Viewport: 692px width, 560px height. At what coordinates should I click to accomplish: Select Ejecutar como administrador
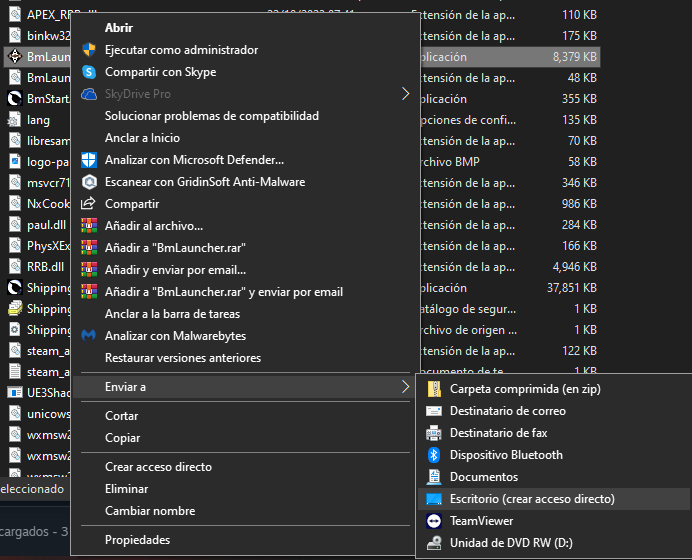click(181, 50)
